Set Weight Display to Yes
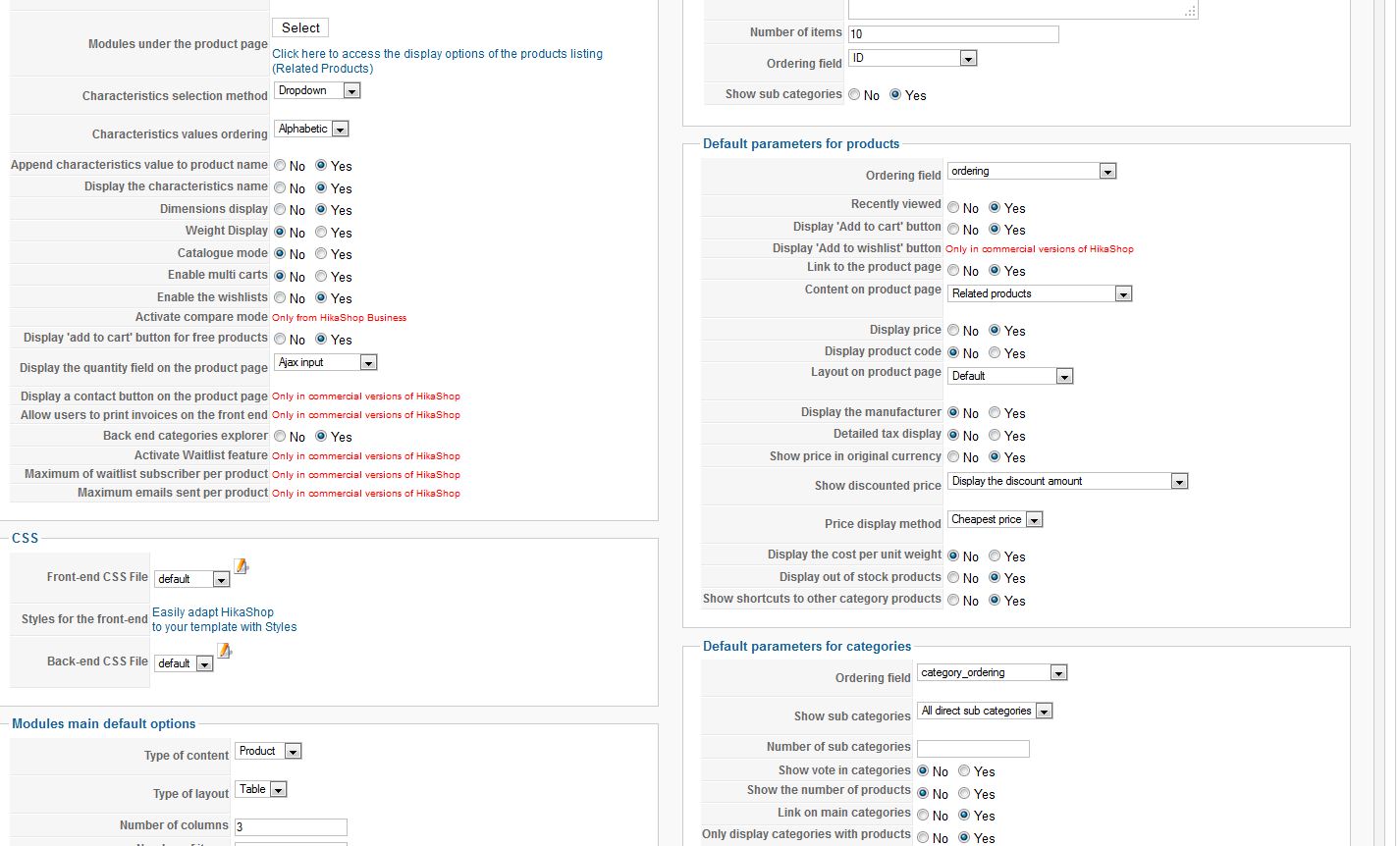 tap(321, 233)
